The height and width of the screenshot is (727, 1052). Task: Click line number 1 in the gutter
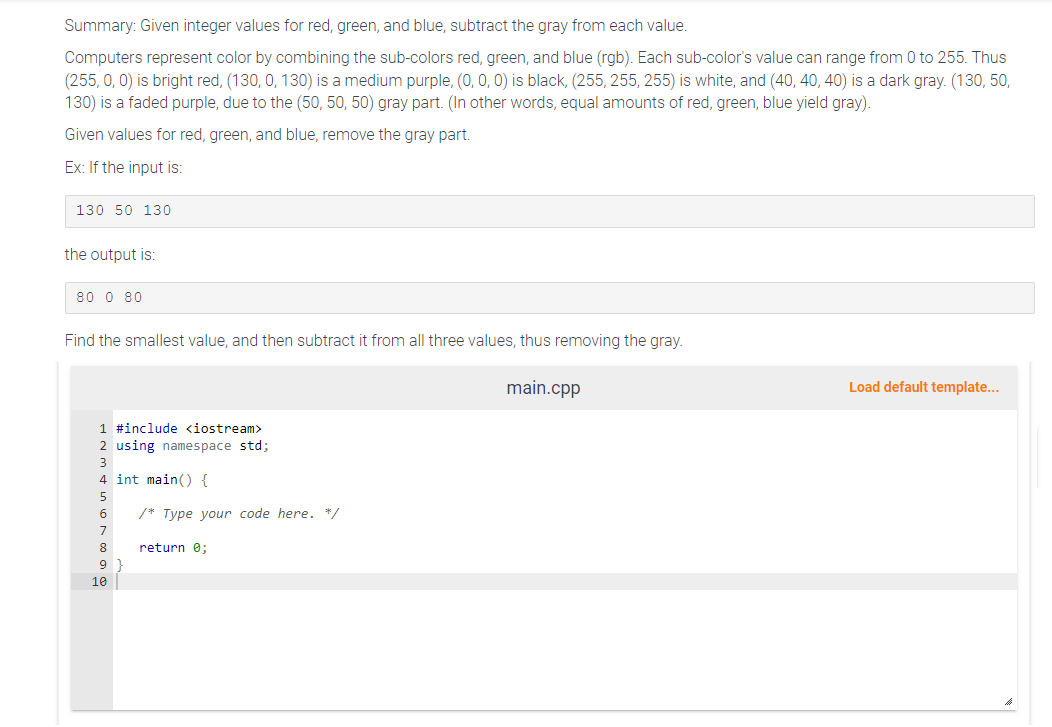pyautogui.click(x=102, y=428)
